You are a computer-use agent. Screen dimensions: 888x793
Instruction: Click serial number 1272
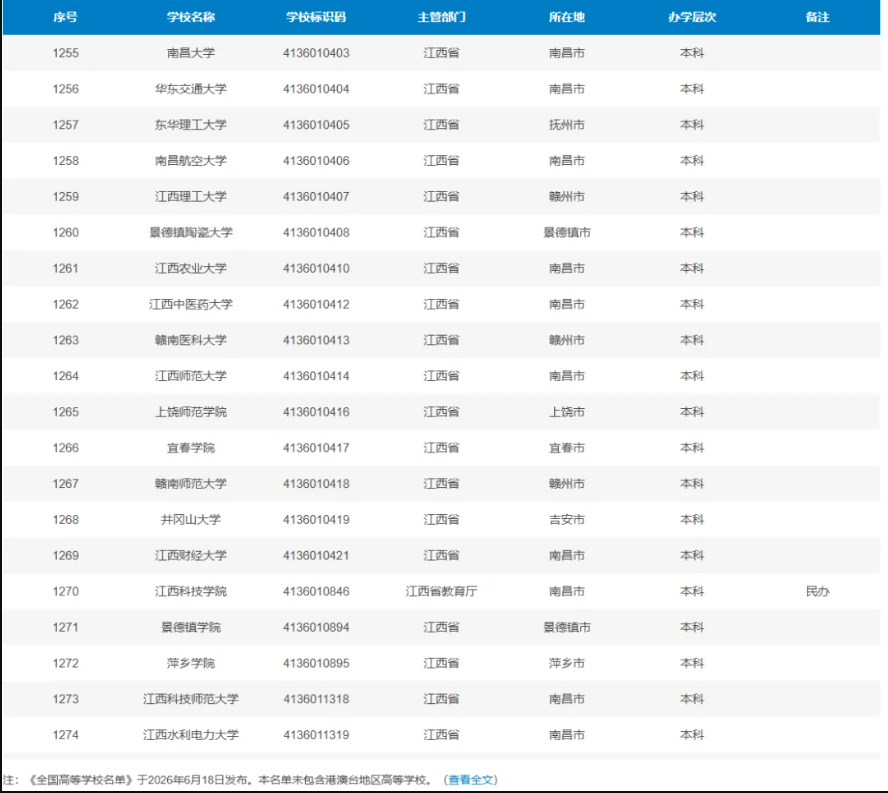(66, 663)
